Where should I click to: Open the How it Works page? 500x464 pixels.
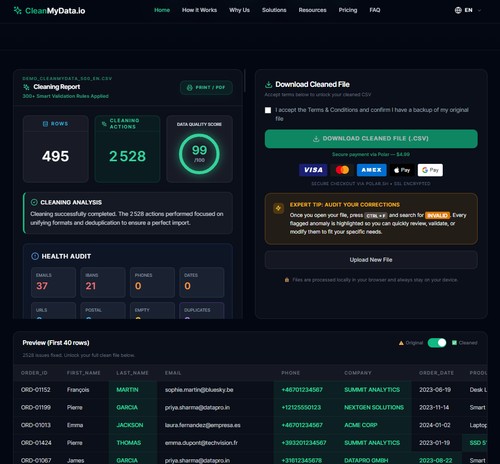pyautogui.click(x=199, y=10)
